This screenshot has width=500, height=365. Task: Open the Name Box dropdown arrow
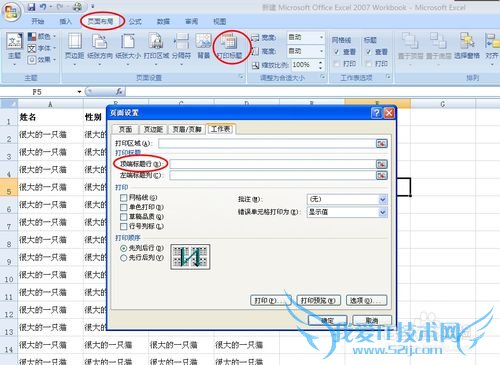point(79,92)
